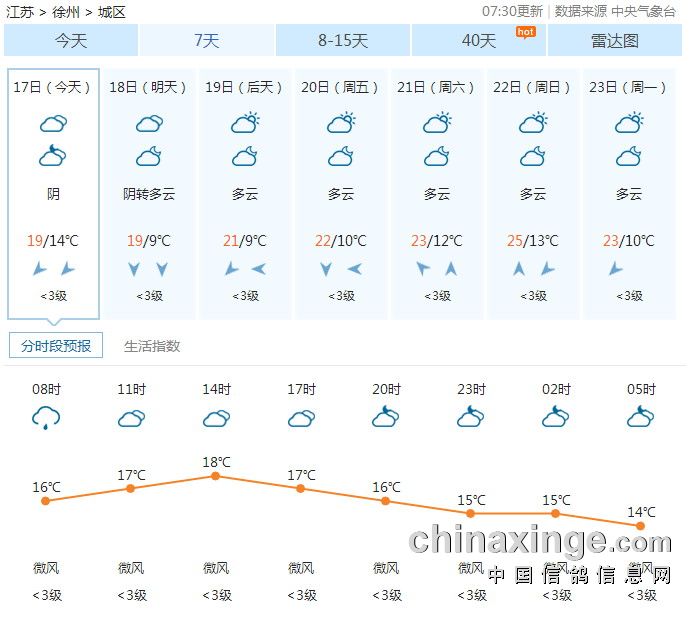The width and height of the screenshot is (689, 628).
Task: Click the 19日 daytime partly sunny icon
Action: [245, 124]
